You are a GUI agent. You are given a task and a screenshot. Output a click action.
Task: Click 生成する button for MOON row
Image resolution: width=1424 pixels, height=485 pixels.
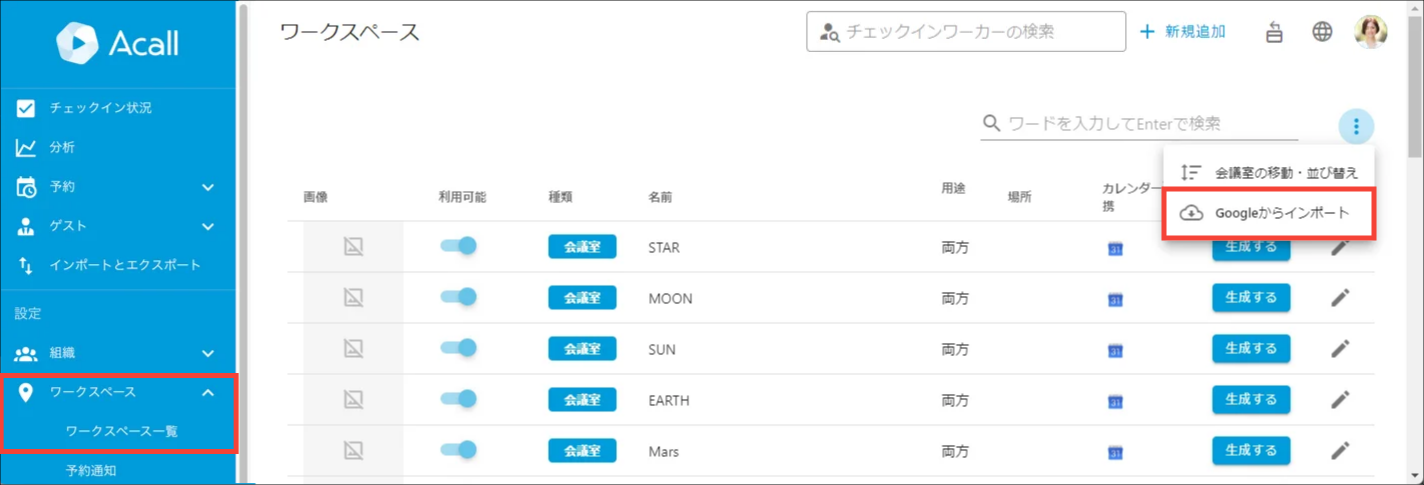pos(1251,298)
